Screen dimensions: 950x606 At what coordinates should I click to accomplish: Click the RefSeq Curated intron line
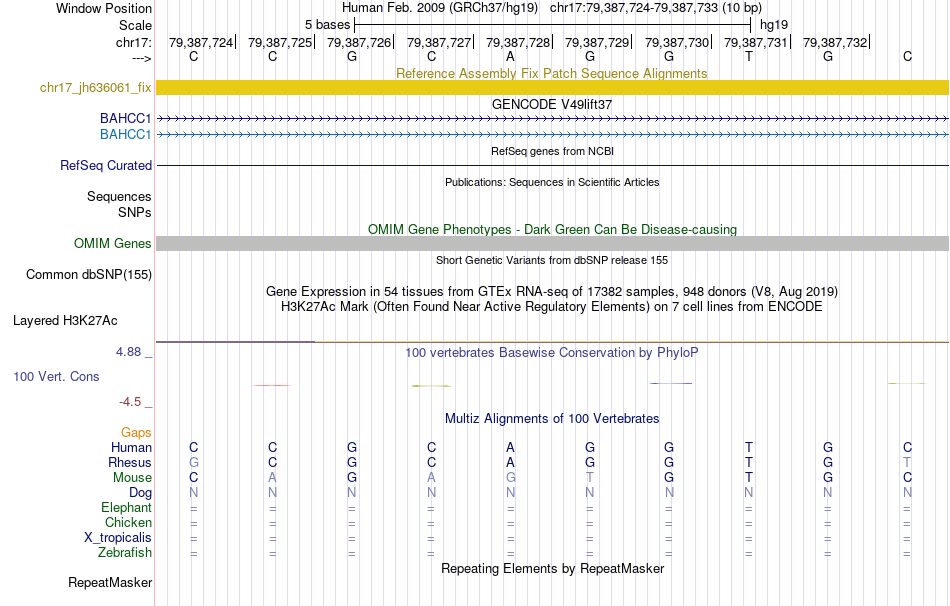tap(552, 165)
